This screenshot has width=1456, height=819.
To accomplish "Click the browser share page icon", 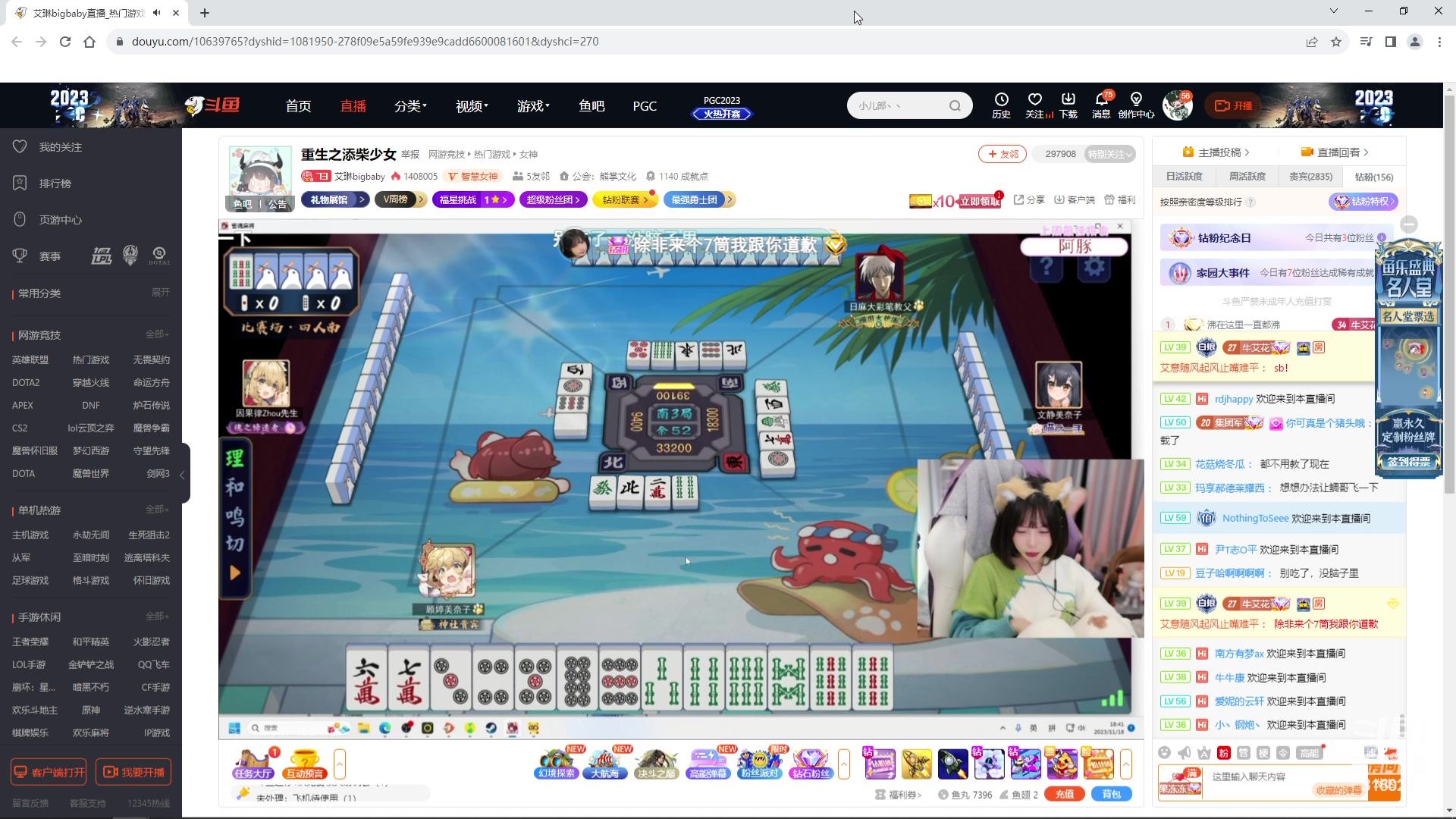I will (x=1312, y=42).
